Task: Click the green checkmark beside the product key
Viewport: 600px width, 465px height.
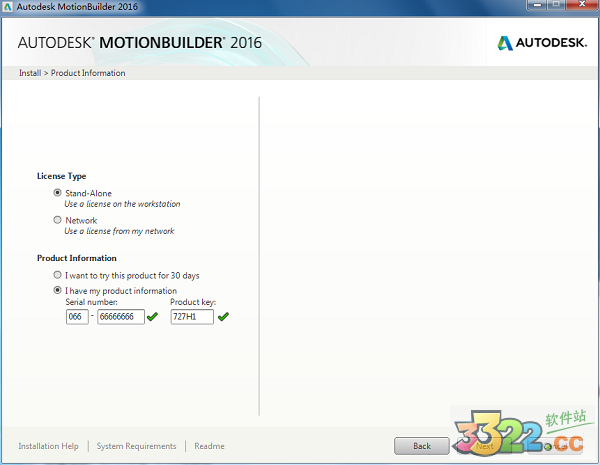Action: pyautogui.click(x=223, y=317)
